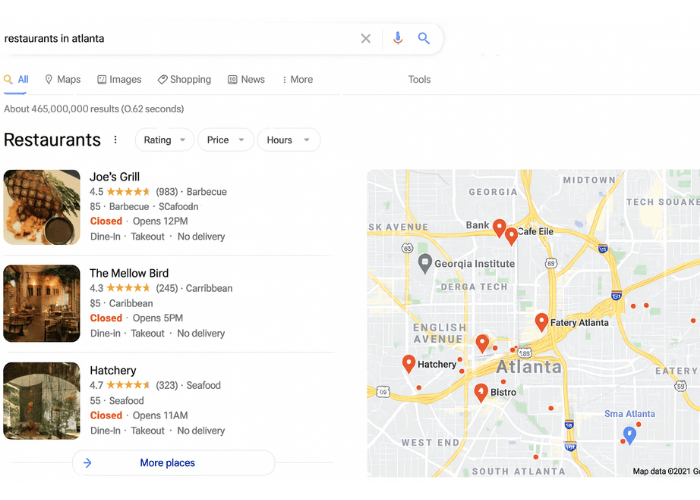The image size is (700, 500).
Task: Click the Bistro pin on the map
Action: pyautogui.click(x=481, y=392)
